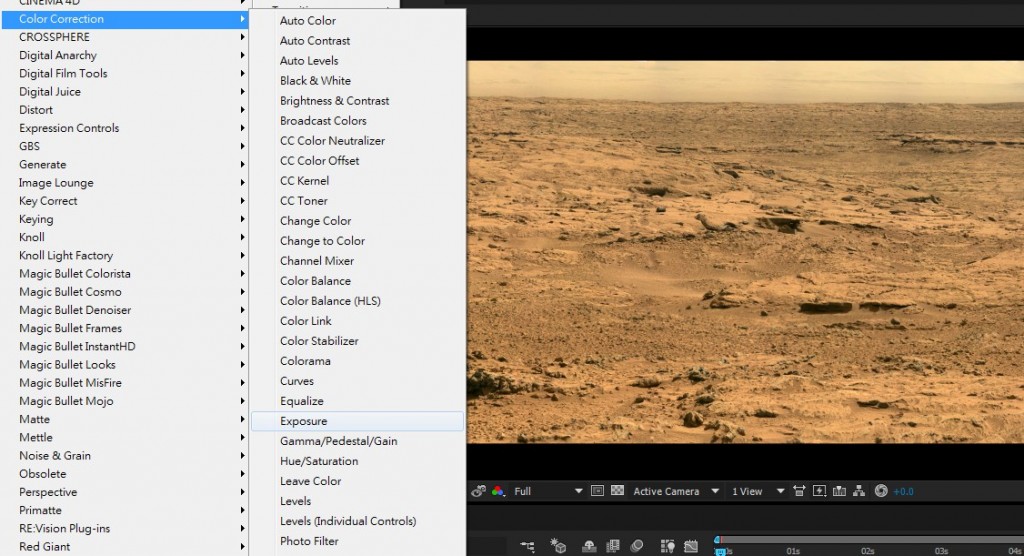Click the Reset Exposure aperture icon
The image size is (1024, 556).
coord(881,491)
